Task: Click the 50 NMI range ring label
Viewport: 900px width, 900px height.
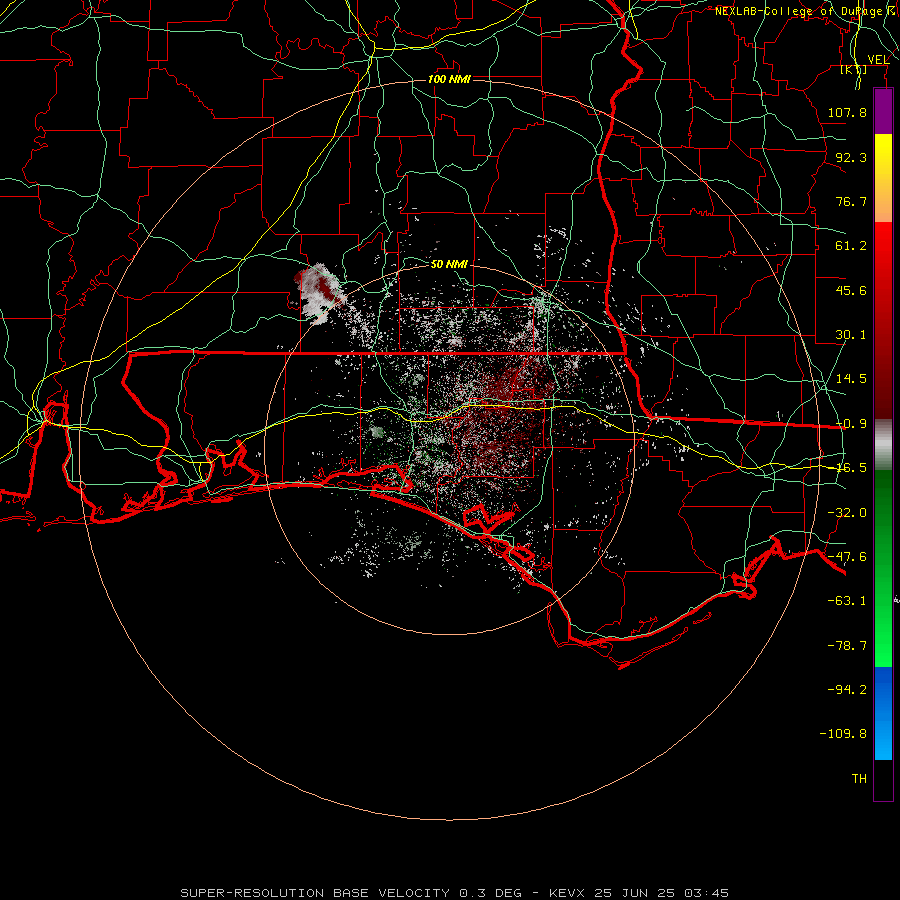Action: pyautogui.click(x=449, y=264)
